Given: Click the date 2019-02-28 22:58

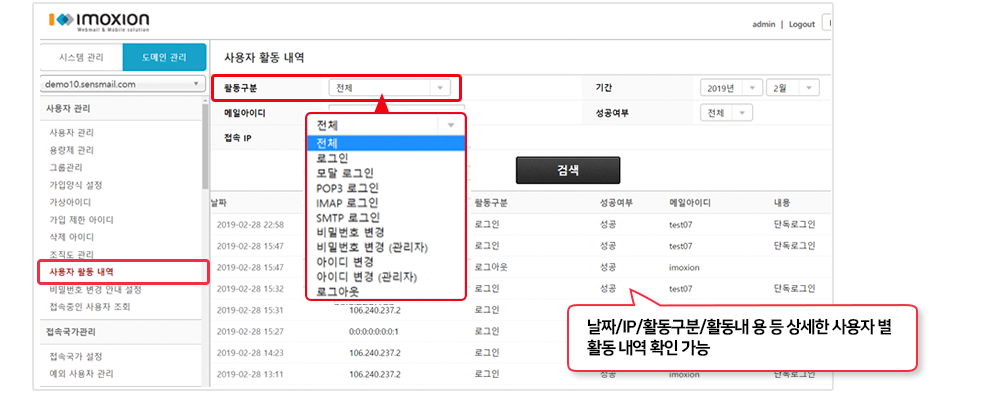Looking at the screenshot, I should (250, 224).
